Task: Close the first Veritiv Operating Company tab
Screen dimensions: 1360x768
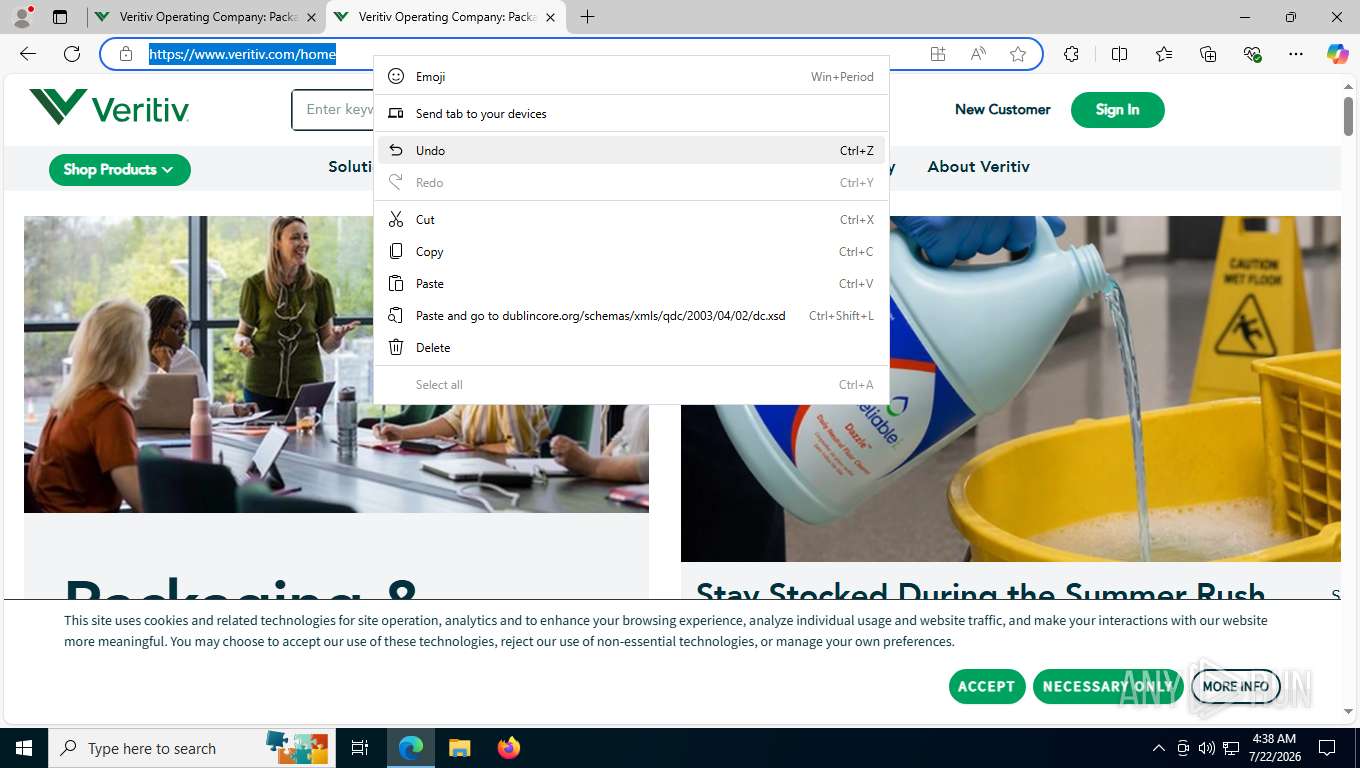Action: (311, 17)
